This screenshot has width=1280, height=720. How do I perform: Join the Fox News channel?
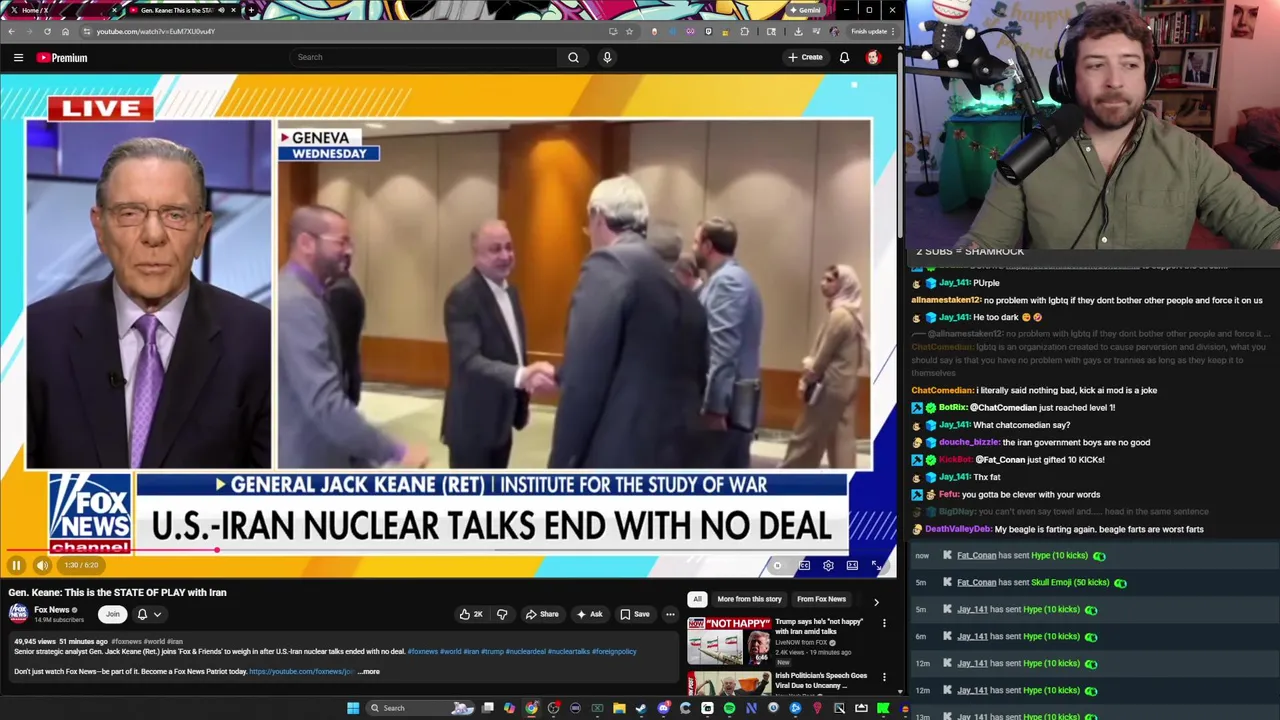(112, 614)
